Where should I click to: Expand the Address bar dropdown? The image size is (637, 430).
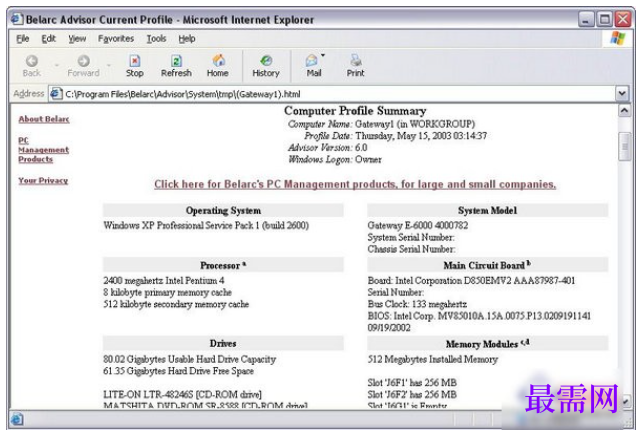point(622,94)
